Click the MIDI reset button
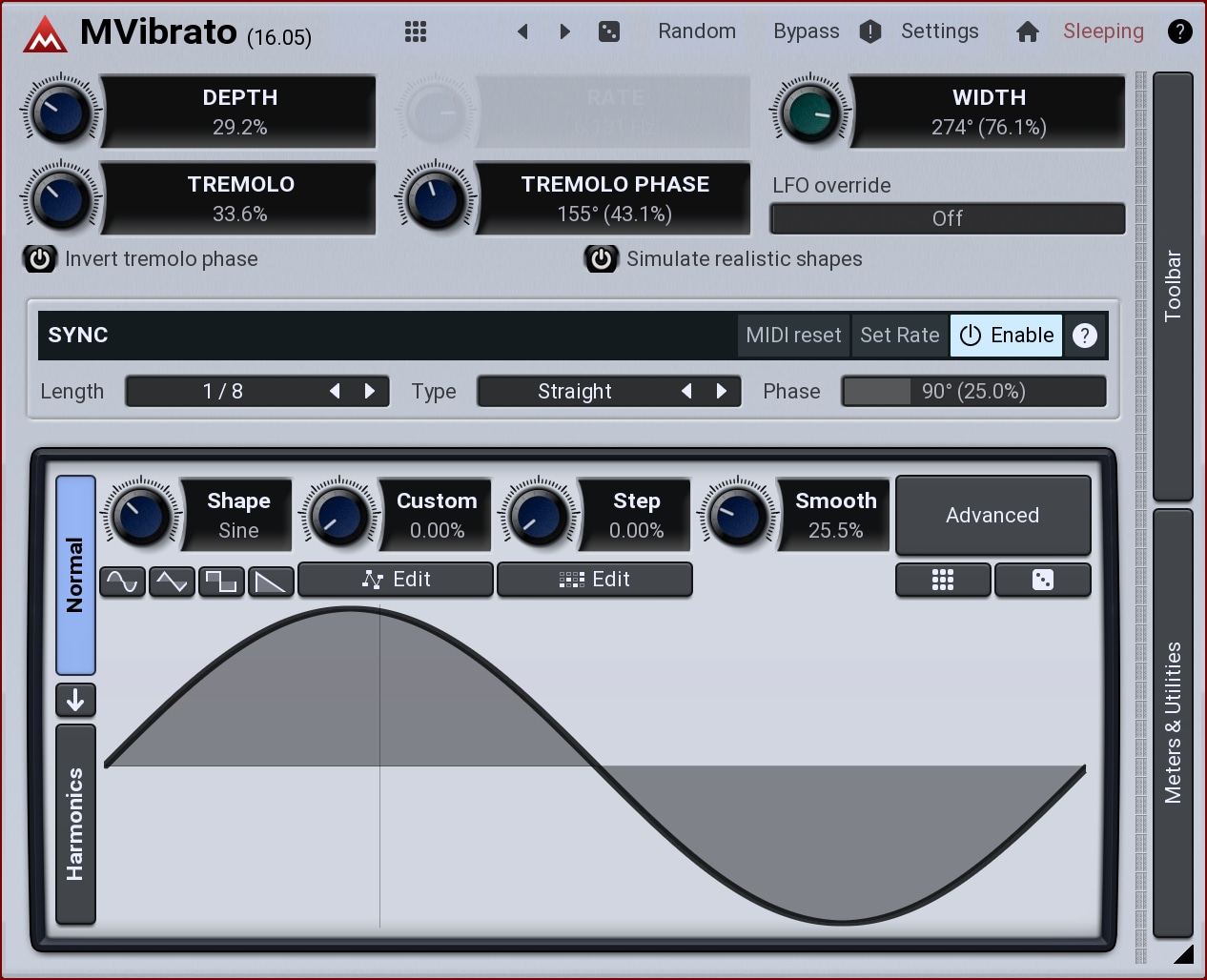 pos(793,336)
